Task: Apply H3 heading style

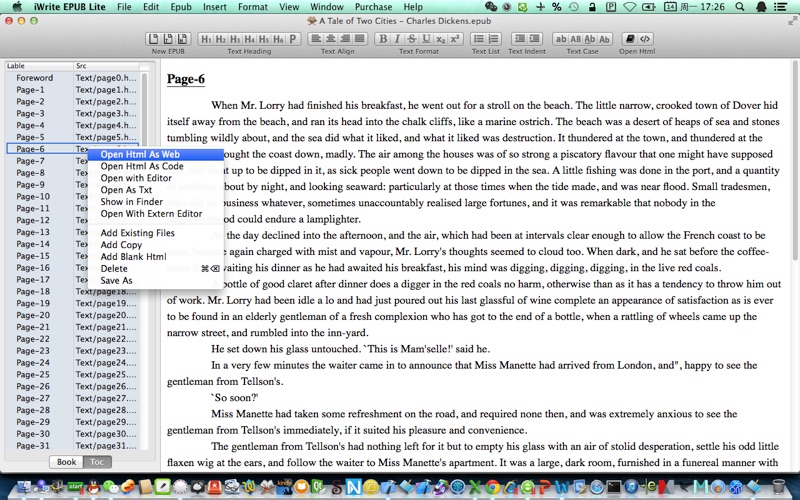Action: click(235, 39)
